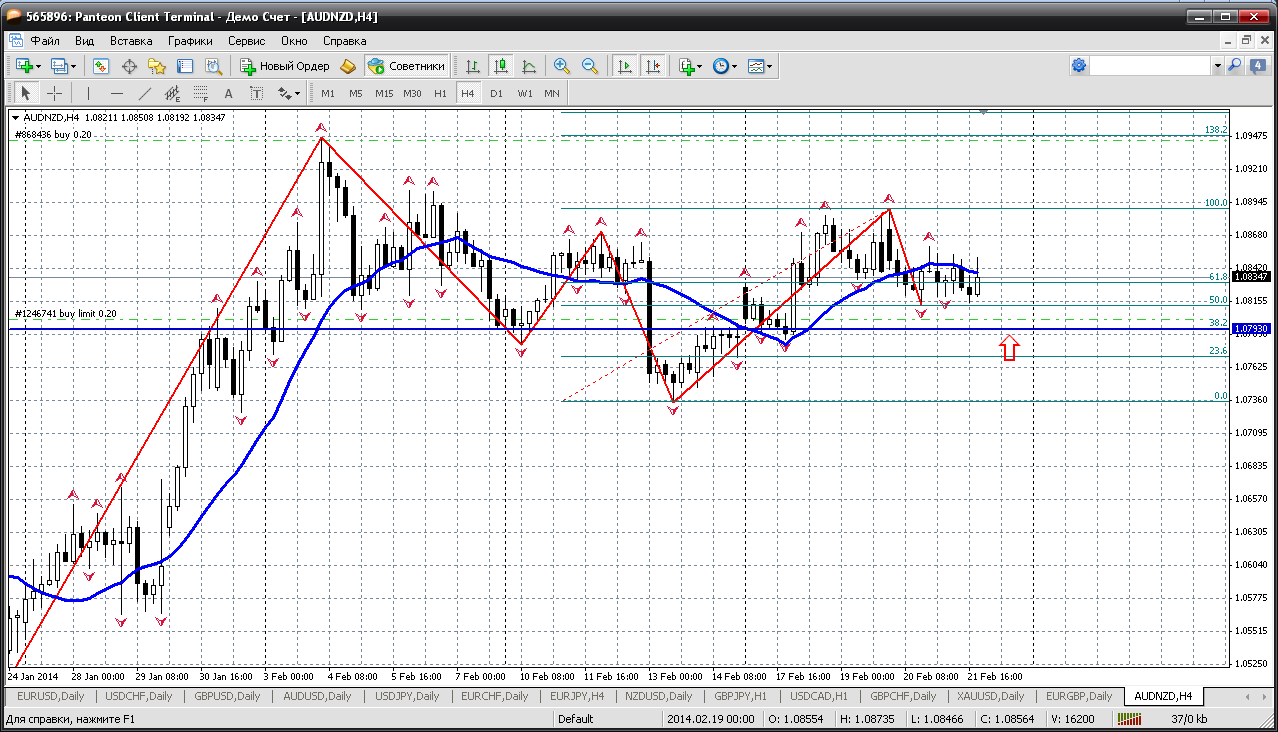1278x732 pixels.
Task: Open the Periods clock dropdown arrow
Action: 734,66
